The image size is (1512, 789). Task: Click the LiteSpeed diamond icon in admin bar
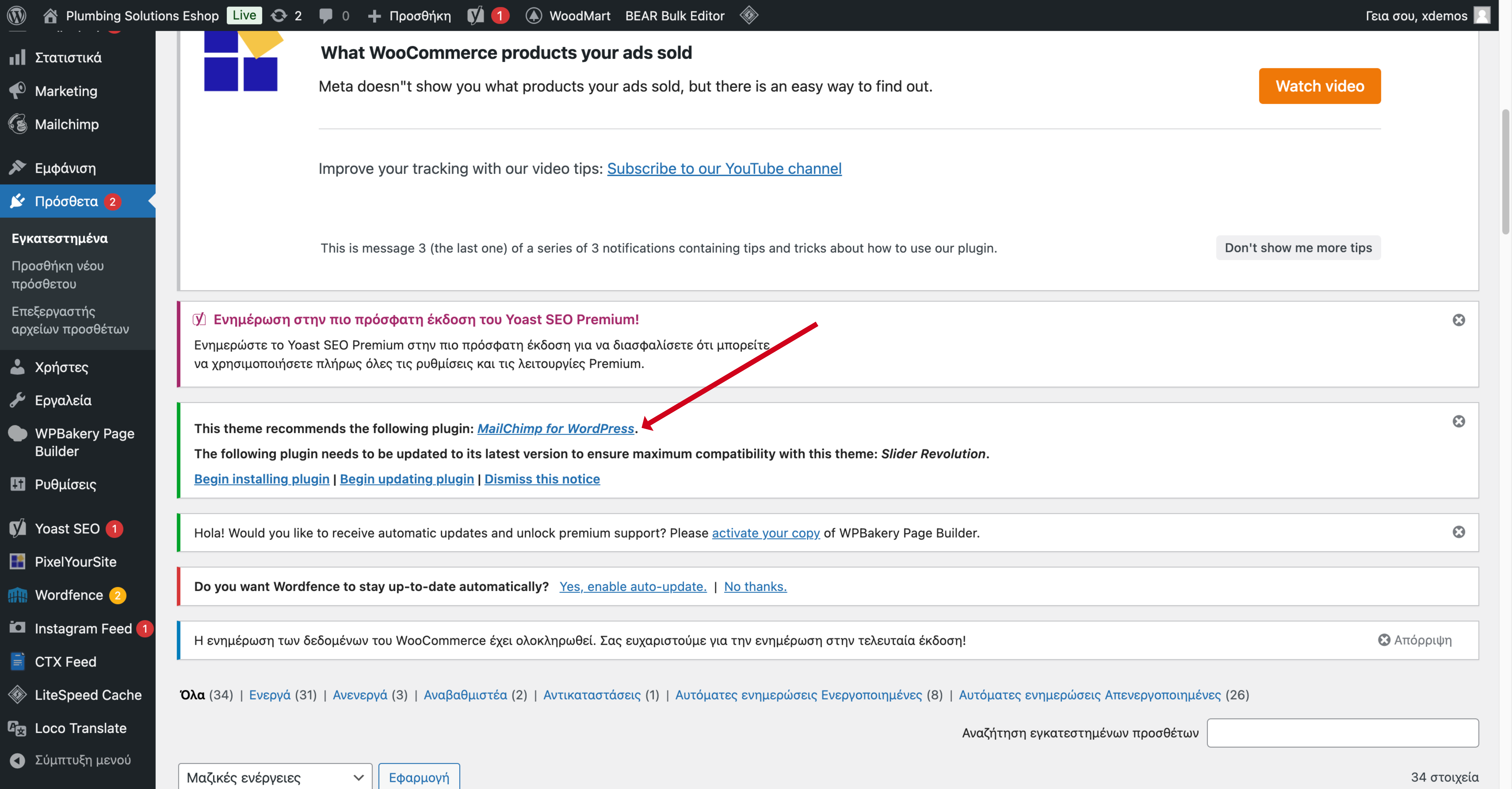coord(749,15)
